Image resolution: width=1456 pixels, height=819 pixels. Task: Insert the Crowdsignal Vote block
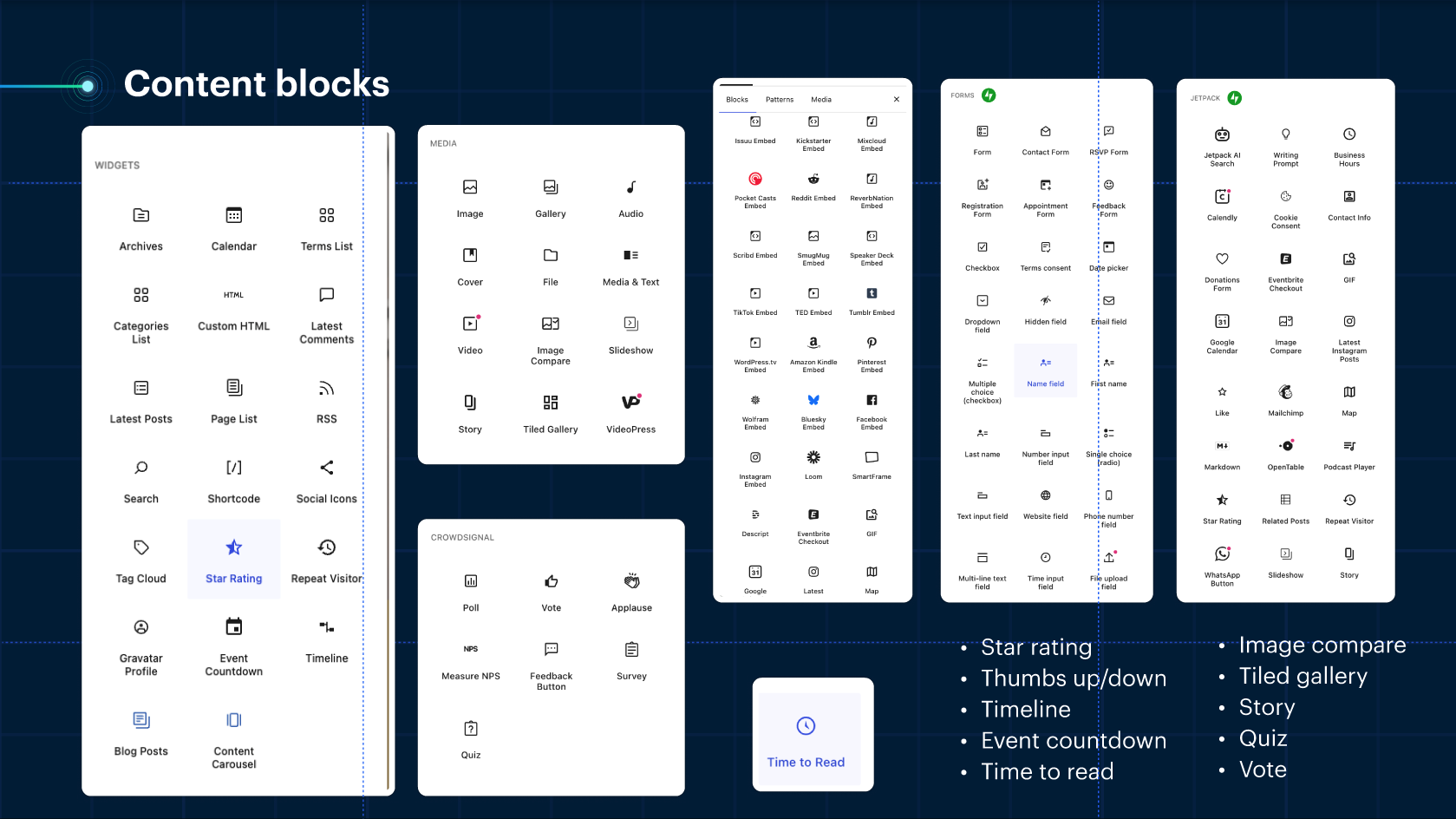pyautogui.click(x=552, y=593)
